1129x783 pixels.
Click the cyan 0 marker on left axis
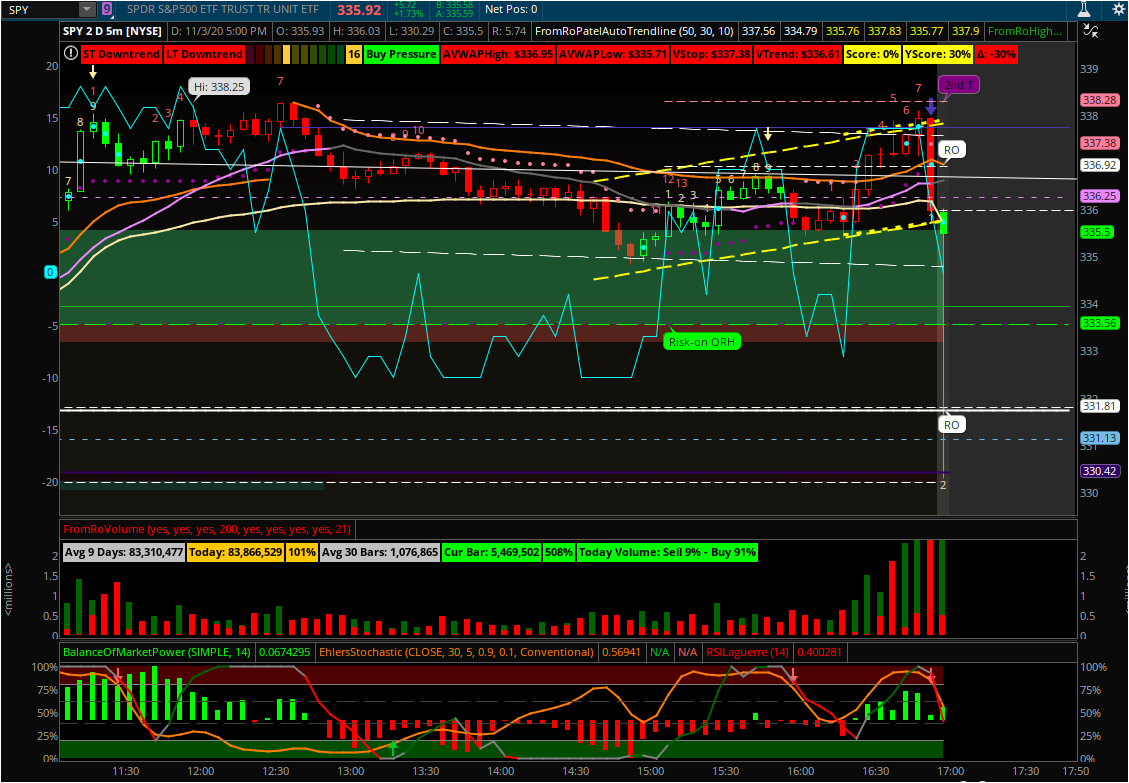click(x=50, y=272)
